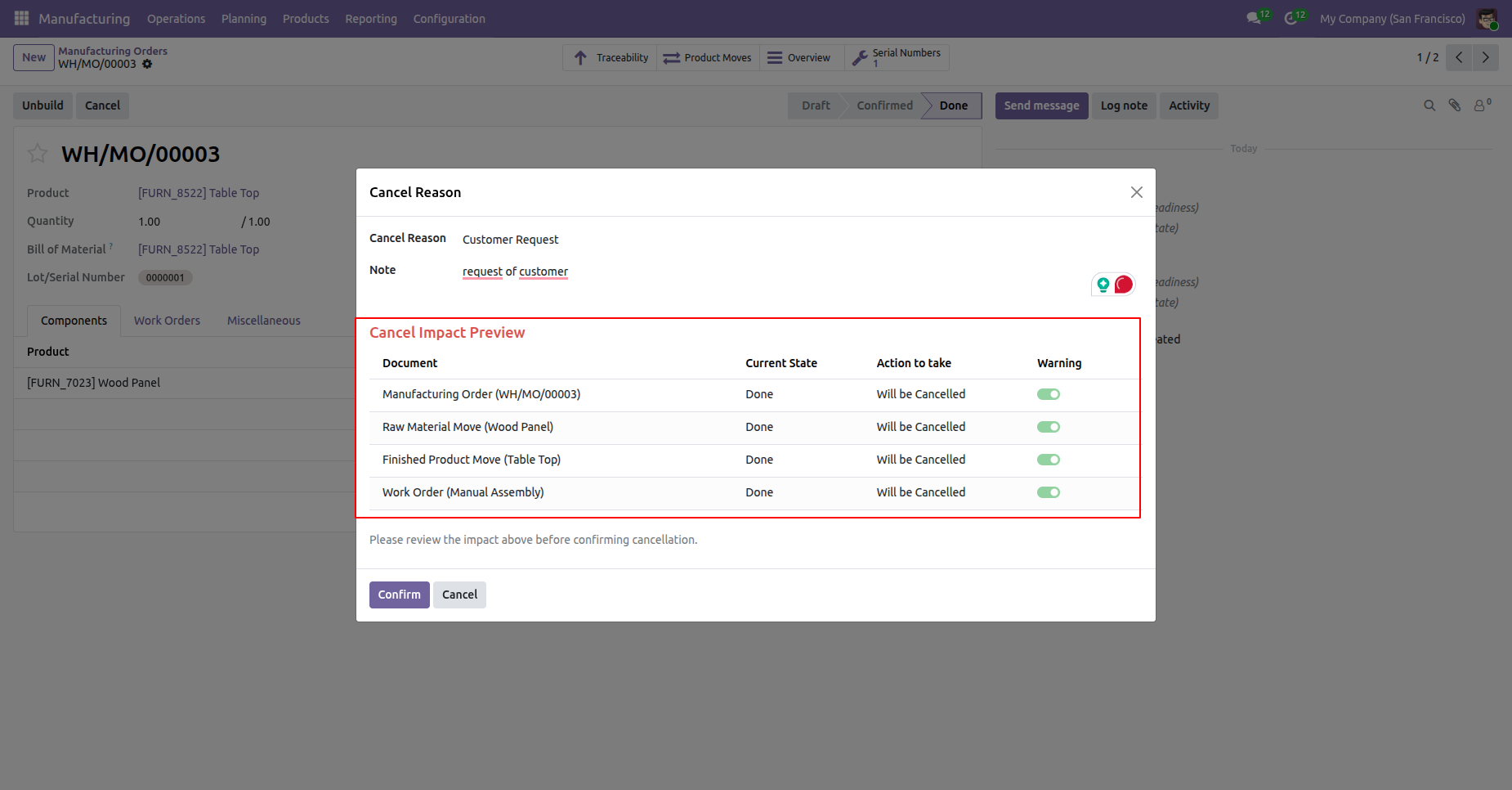
Task: Click the green bulb suggestion icon
Action: 1103,284
